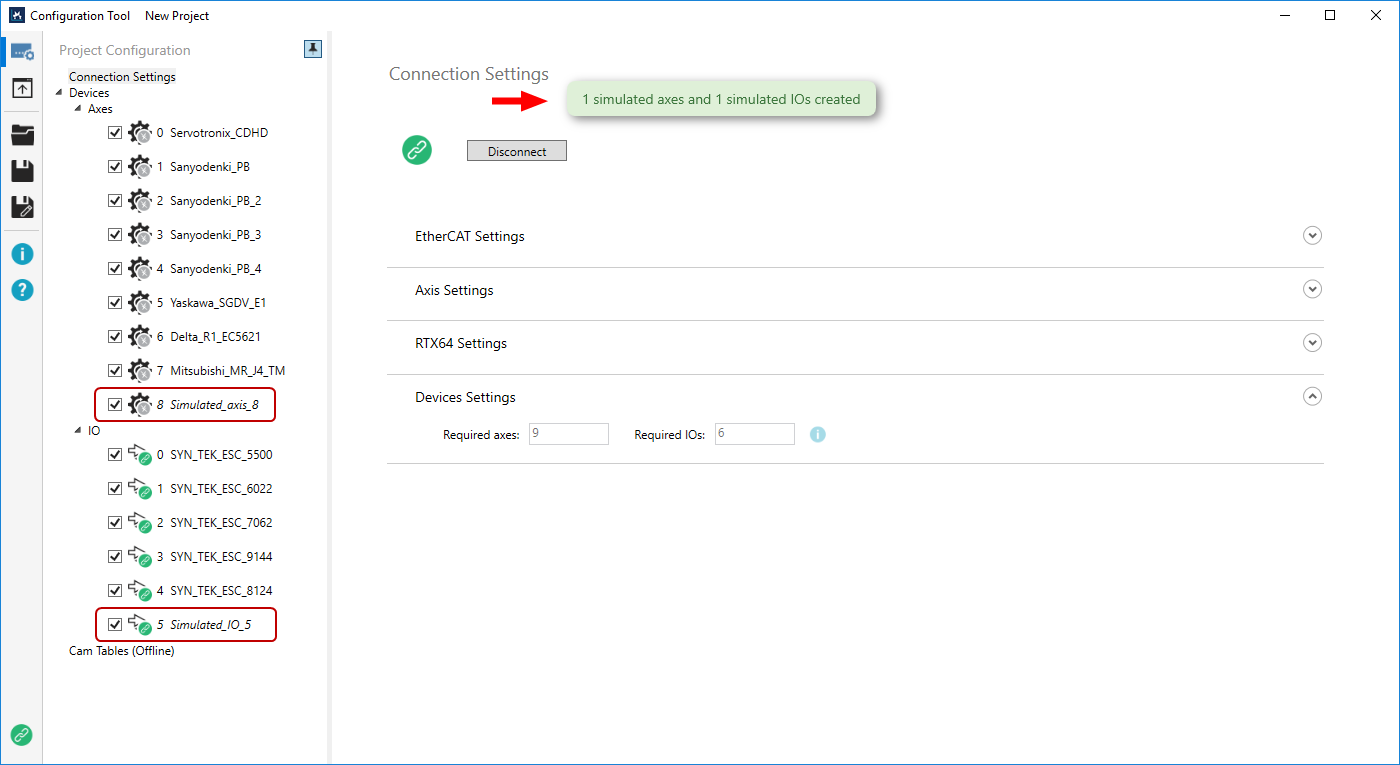
Task: Click the EtherCAT Settings heading
Action: pos(470,237)
